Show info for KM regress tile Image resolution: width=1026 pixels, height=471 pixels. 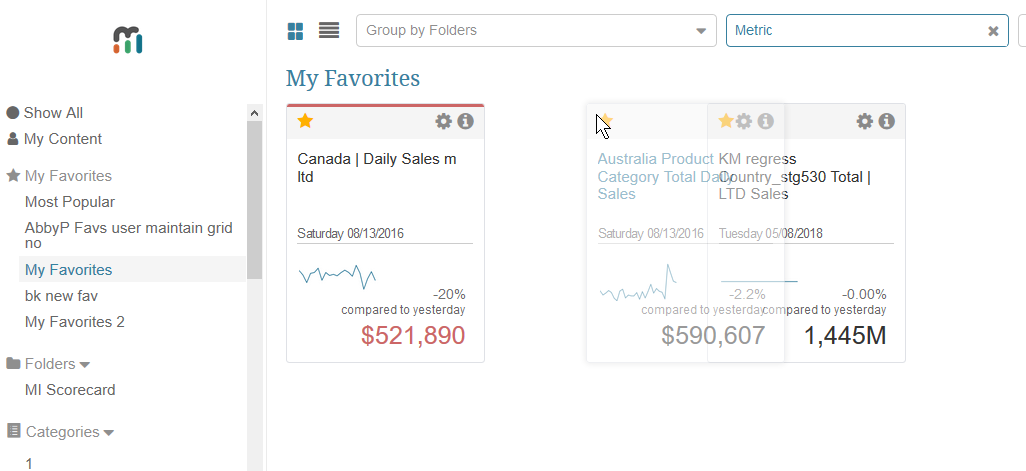click(x=887, y=121)
